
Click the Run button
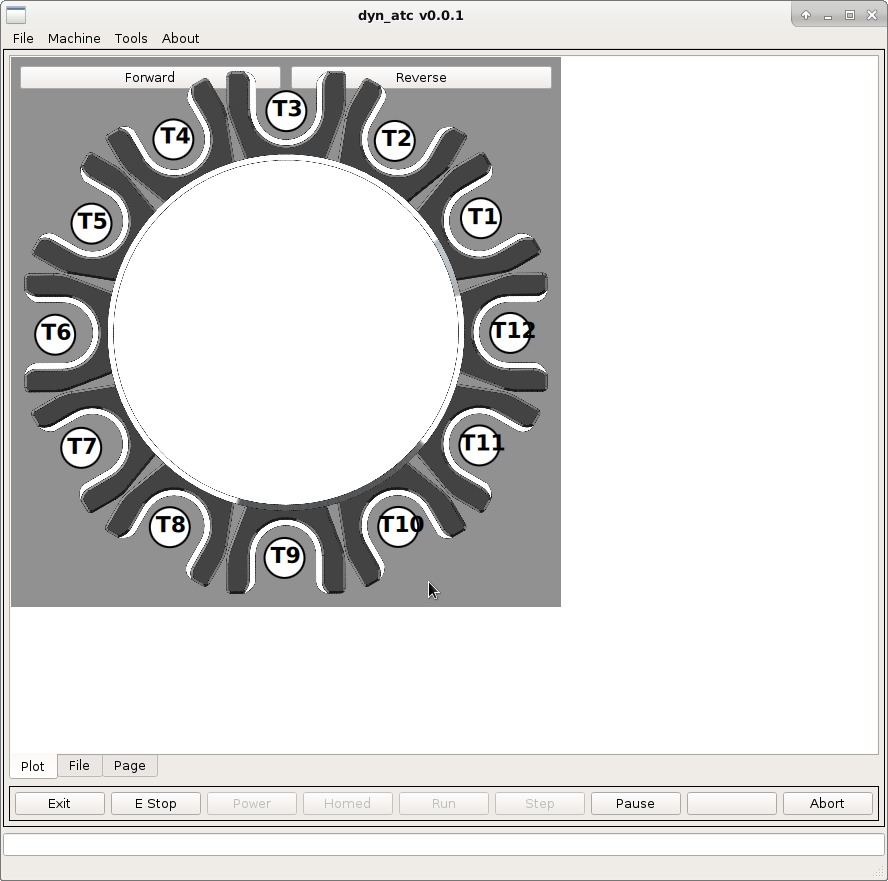coord(444,803)
